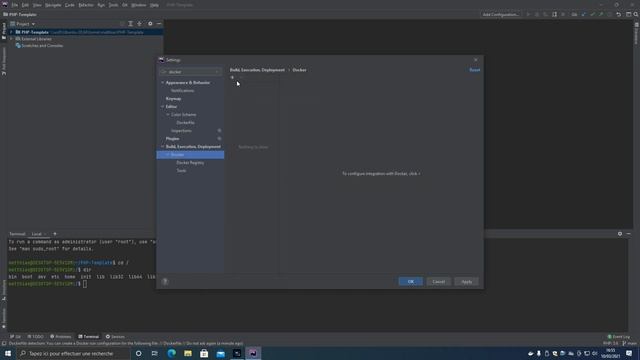Open Microsoft Edge from taskbar
The height and width of the screenshot is (360, 640).
coord(171,353)
